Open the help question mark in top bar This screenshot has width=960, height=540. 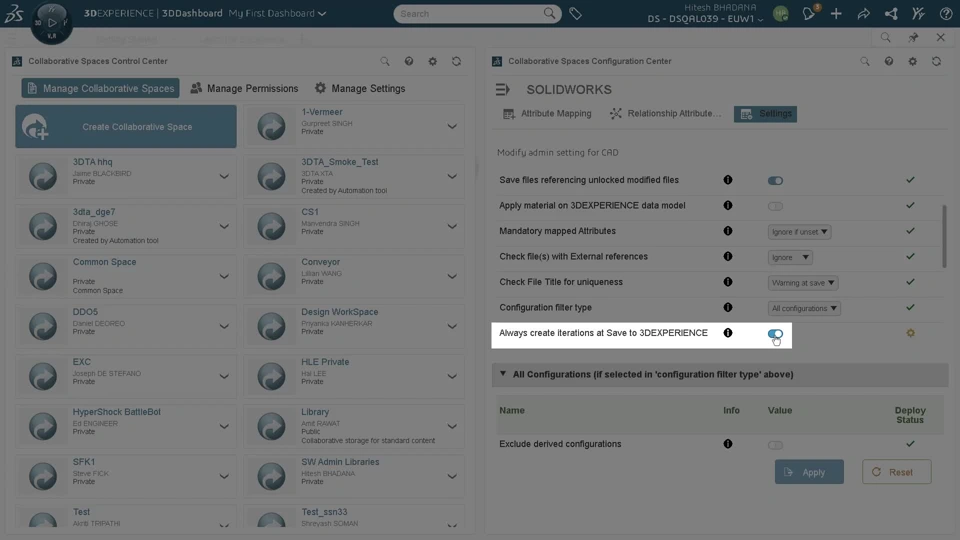pos(945,13)
